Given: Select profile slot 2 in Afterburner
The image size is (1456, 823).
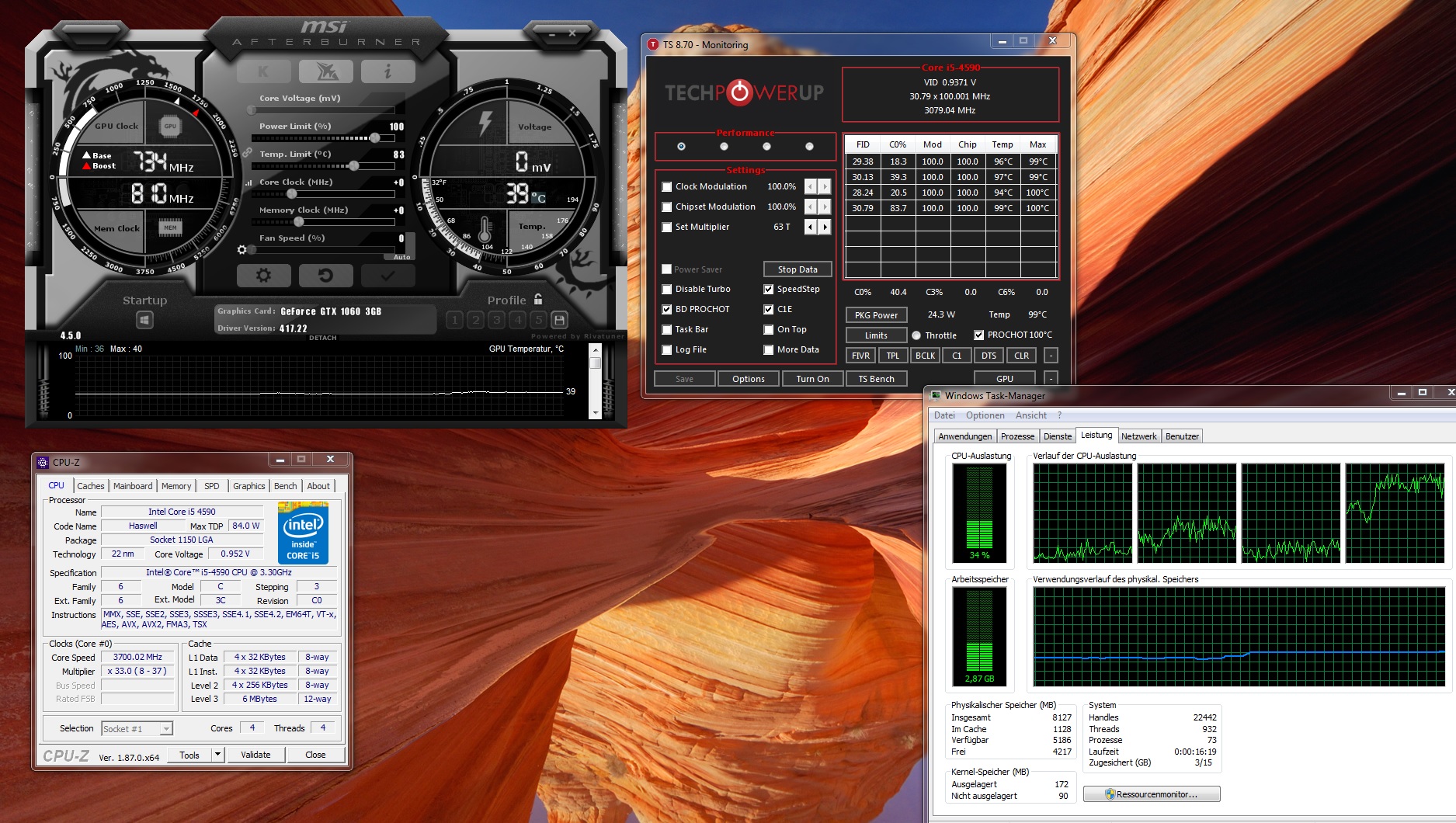Looking at the screenshot, I should point(476,320).
